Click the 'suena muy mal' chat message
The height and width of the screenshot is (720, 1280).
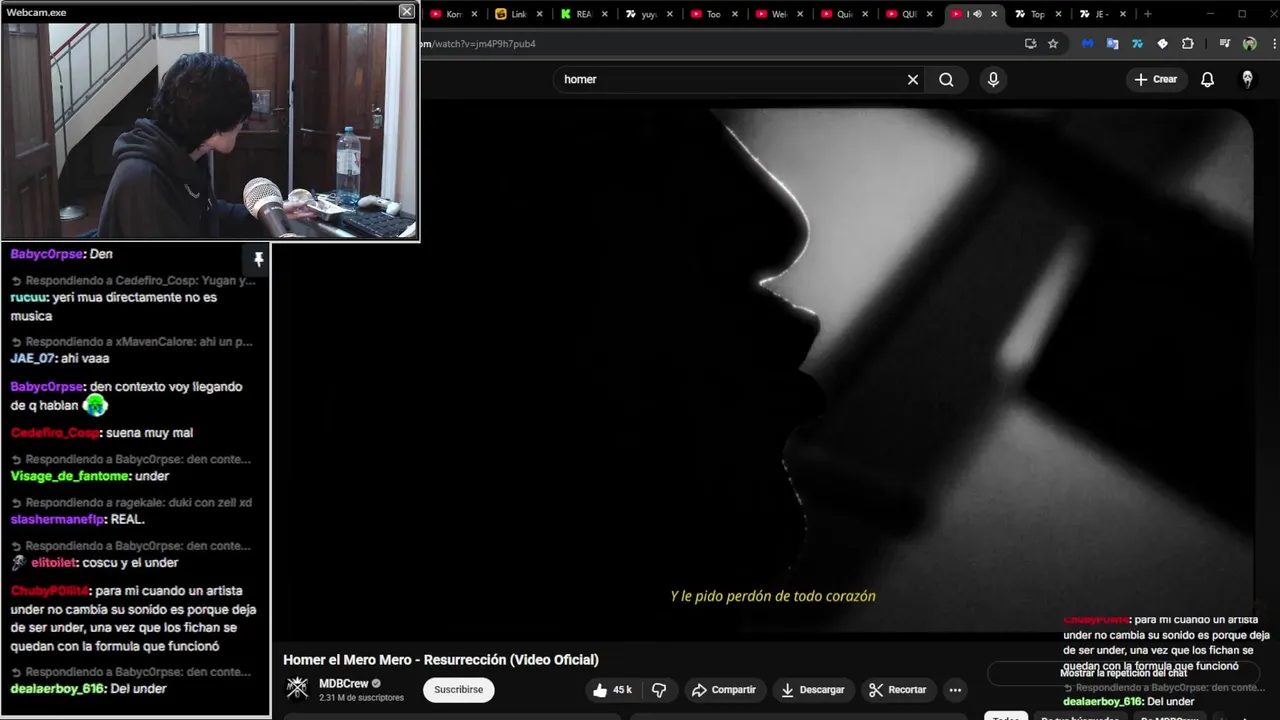tap(149, 433)
